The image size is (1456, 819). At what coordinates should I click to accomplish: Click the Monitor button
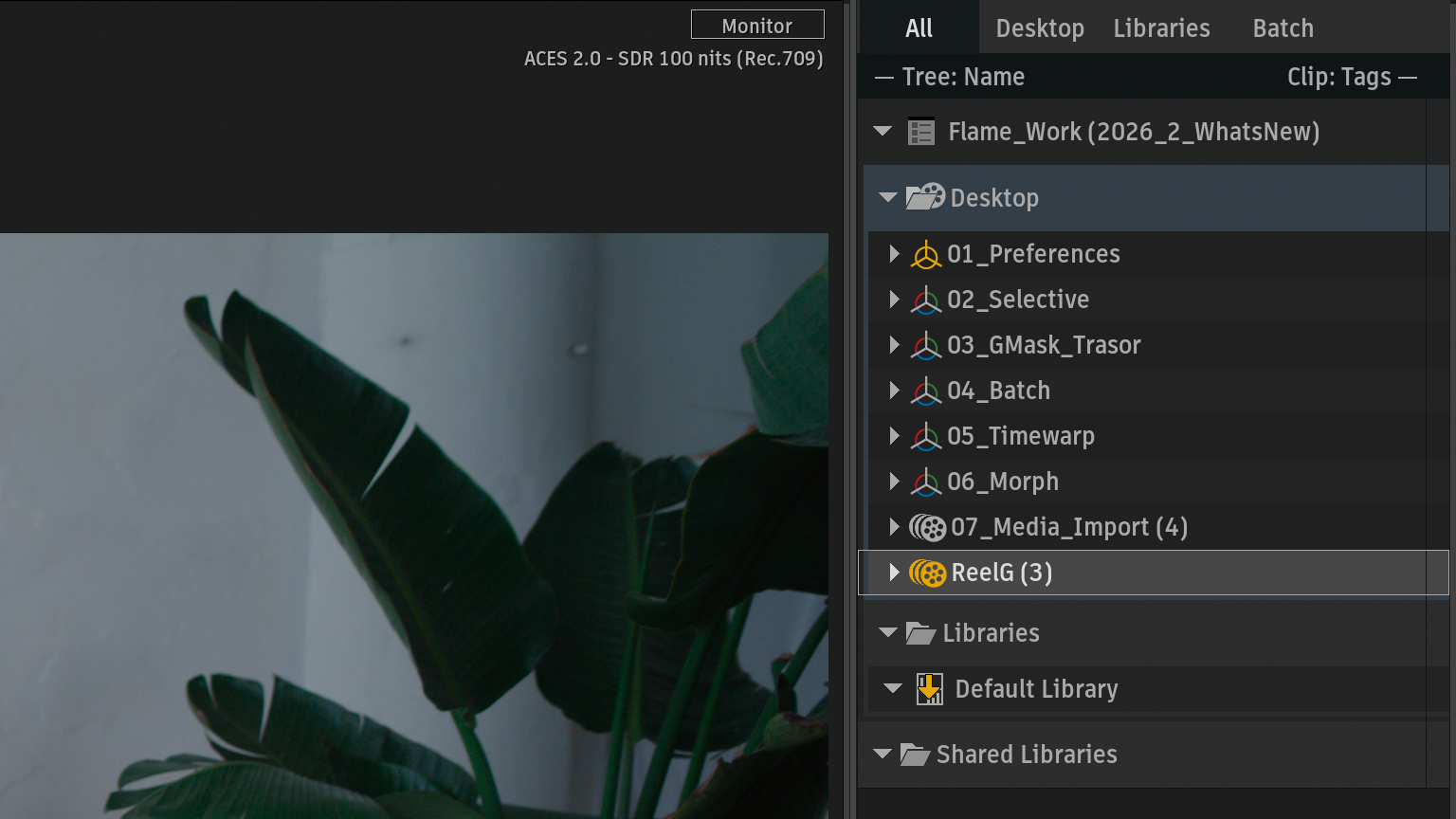[757, 26]
